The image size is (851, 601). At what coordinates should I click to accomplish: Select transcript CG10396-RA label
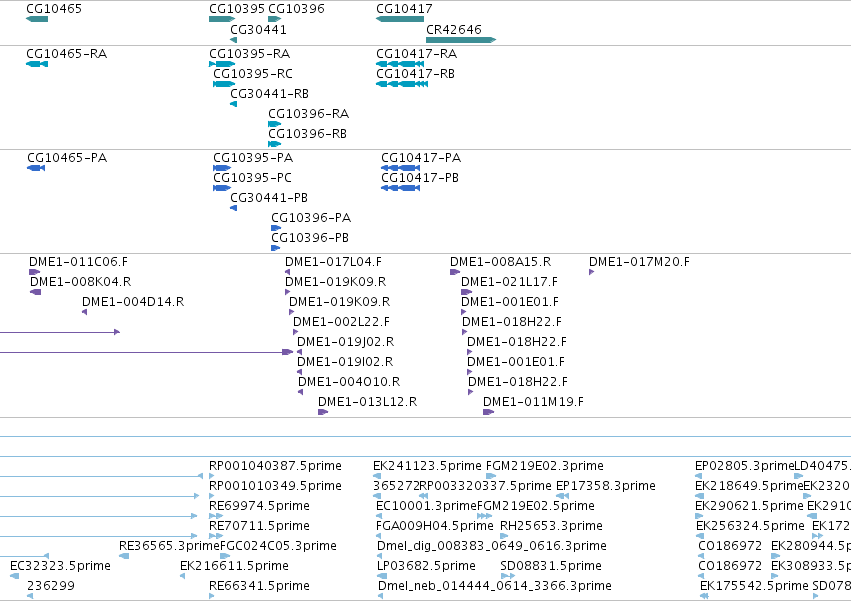pos(309,113)
